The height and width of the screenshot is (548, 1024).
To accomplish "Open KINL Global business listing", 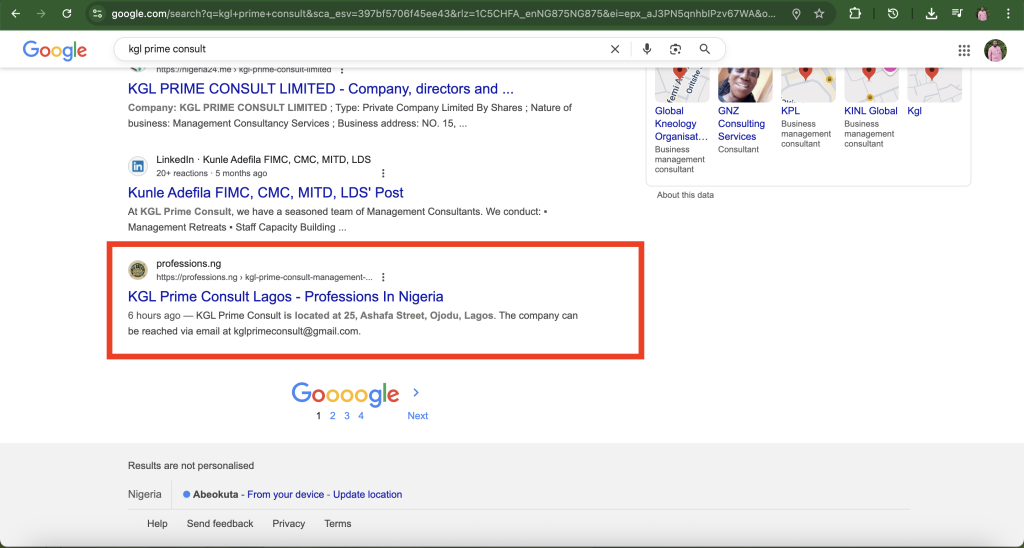I will (871, 111).
